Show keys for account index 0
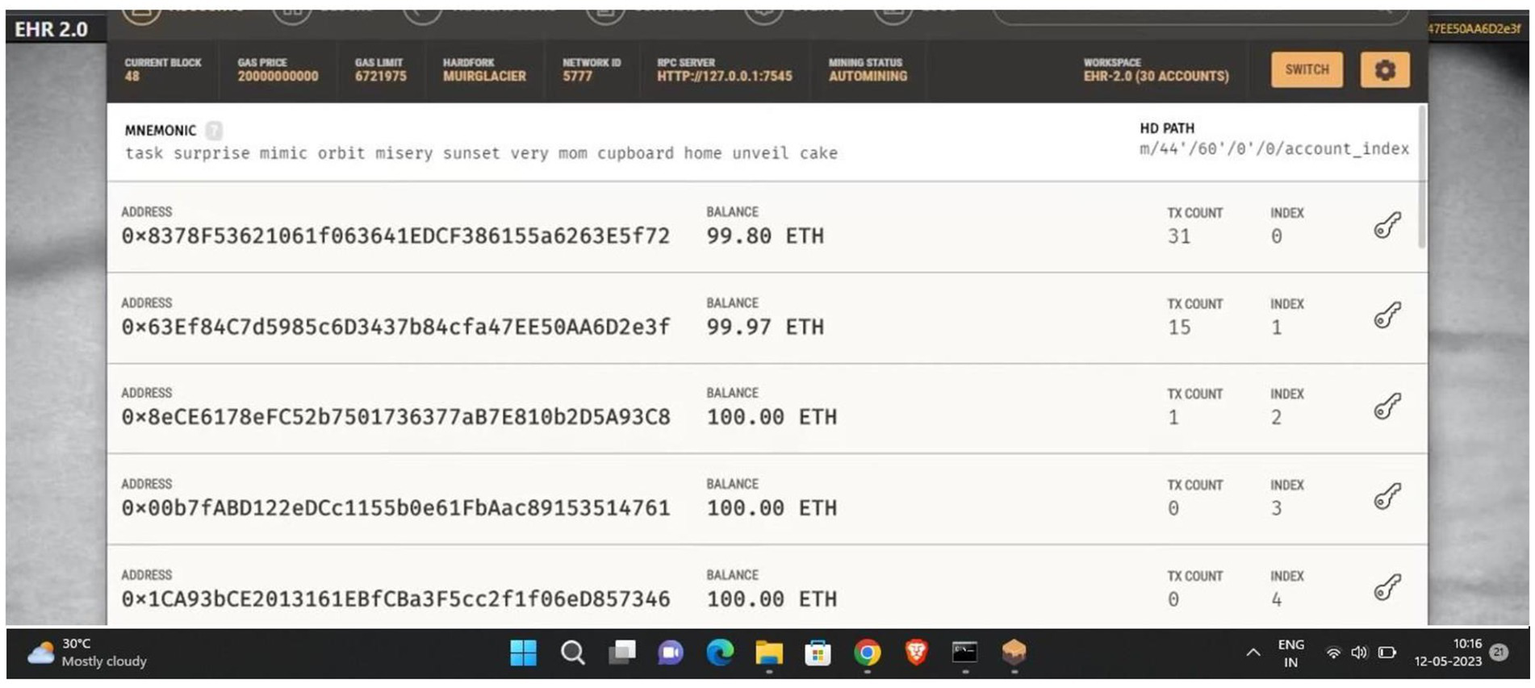 coord(1387,227)
